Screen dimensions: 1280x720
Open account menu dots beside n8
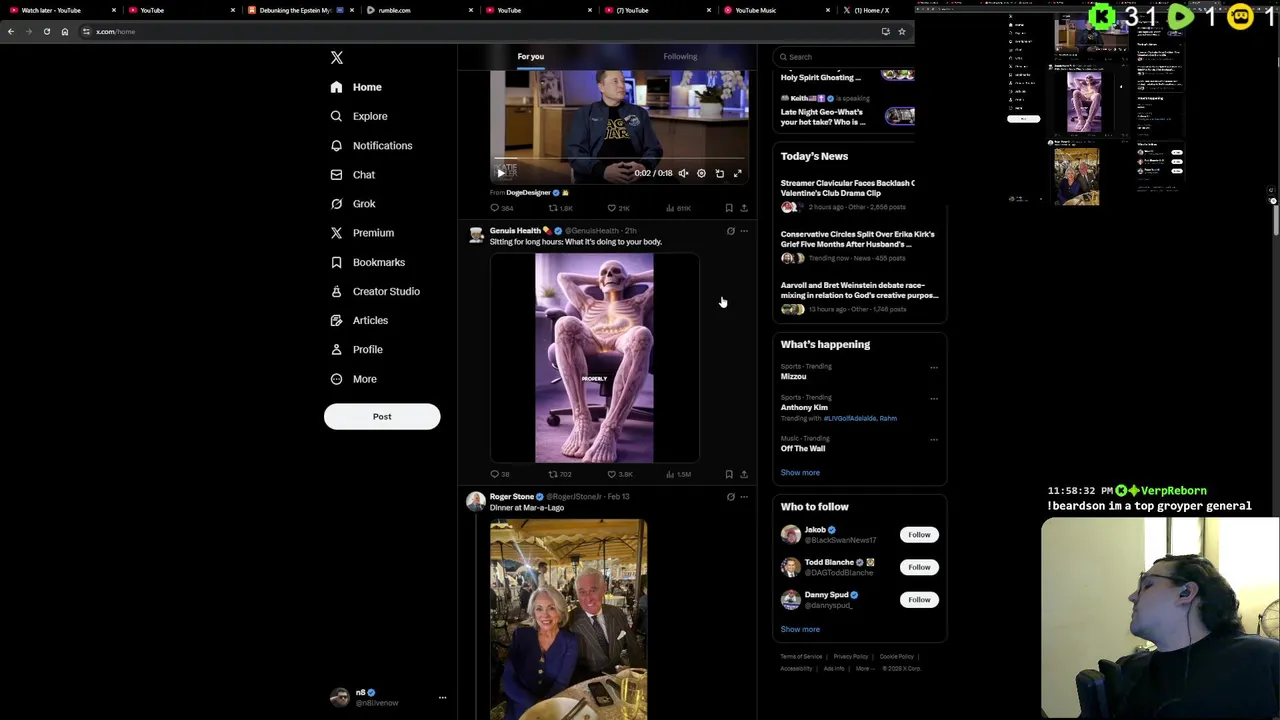point(442,698)
